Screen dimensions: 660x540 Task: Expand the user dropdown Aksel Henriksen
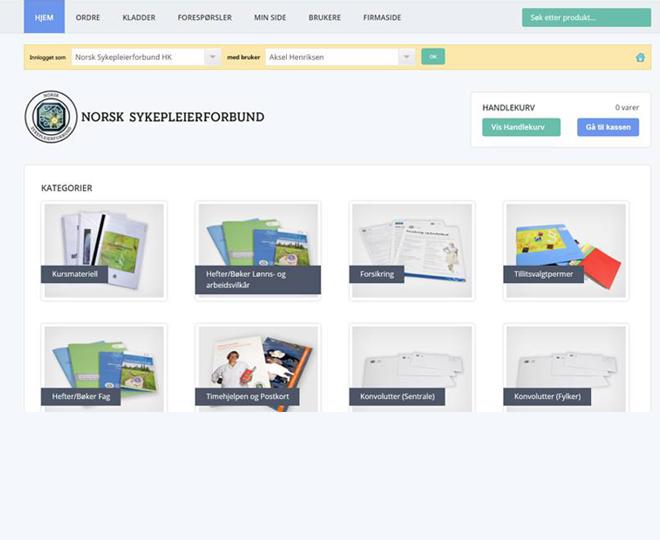point(339,57)
